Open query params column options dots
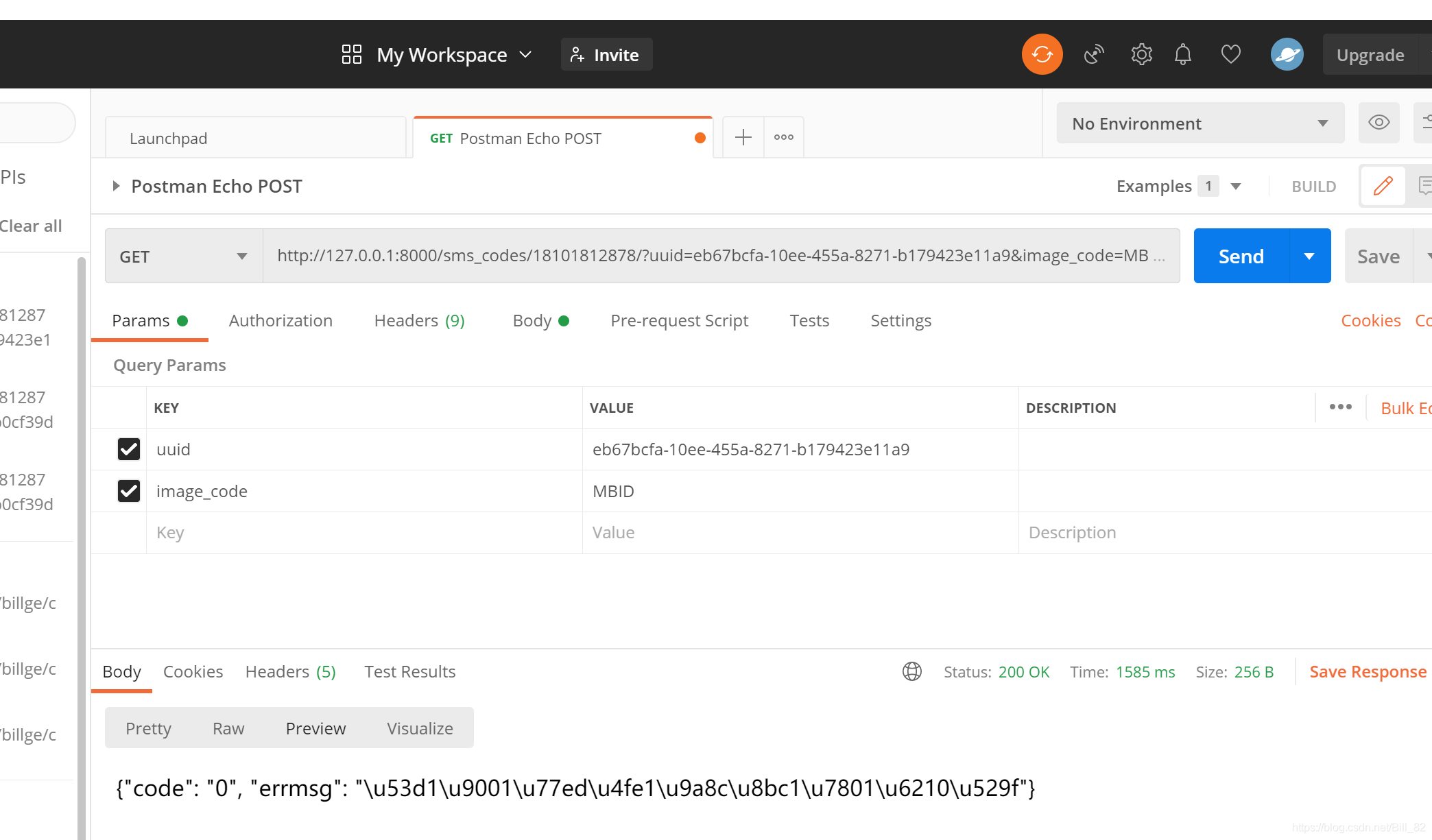 click(1340, 407)
